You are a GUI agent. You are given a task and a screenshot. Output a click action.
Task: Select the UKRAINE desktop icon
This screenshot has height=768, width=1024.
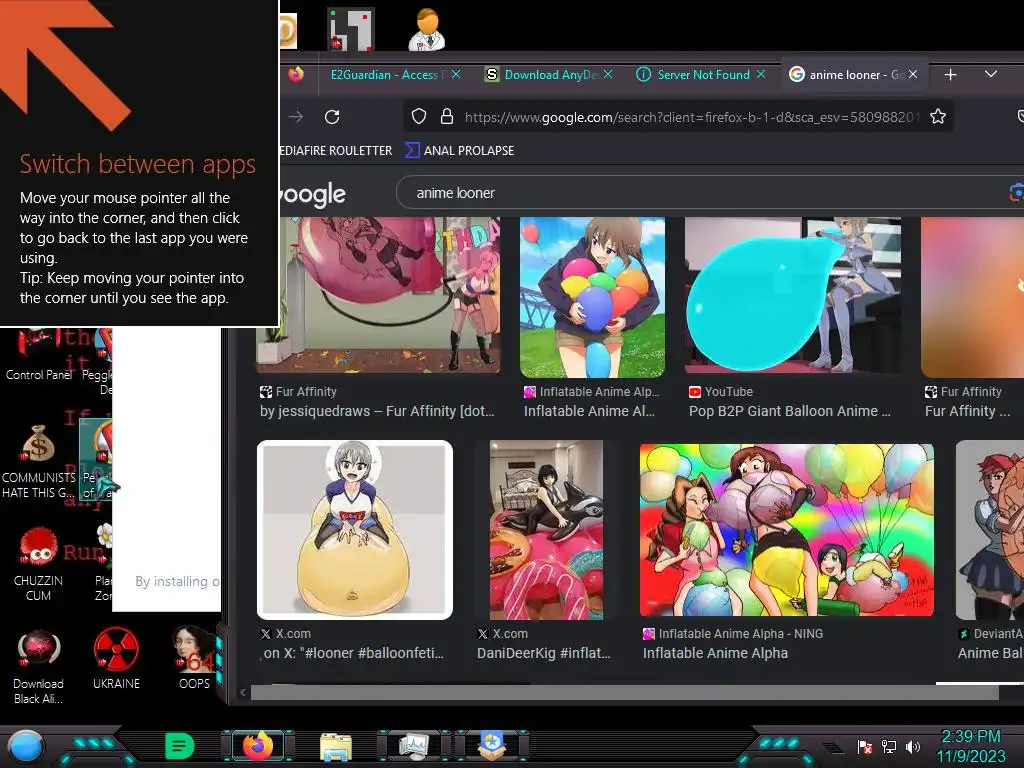116,660
